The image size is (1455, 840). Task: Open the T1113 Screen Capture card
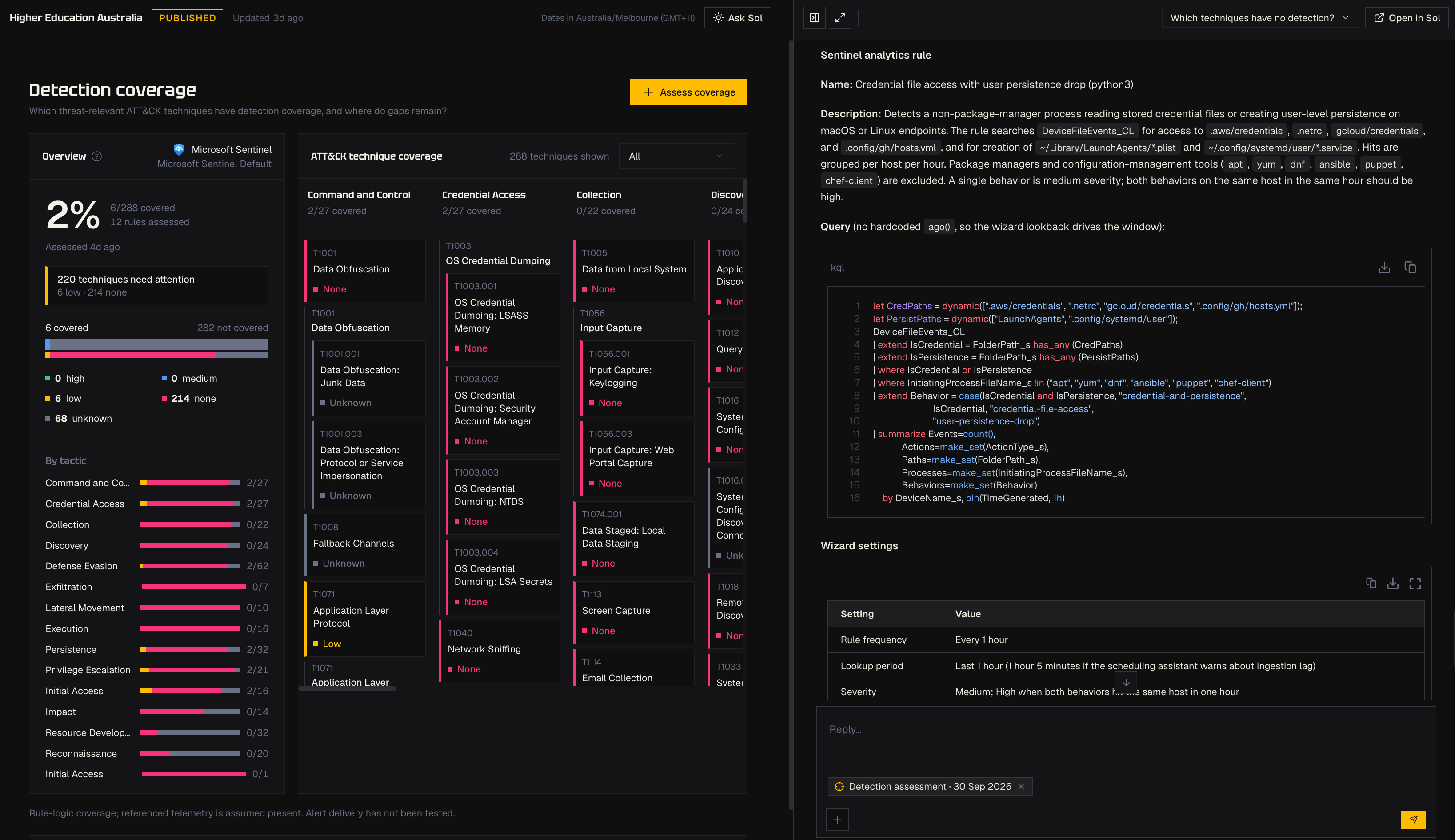(x=634, y=612)
